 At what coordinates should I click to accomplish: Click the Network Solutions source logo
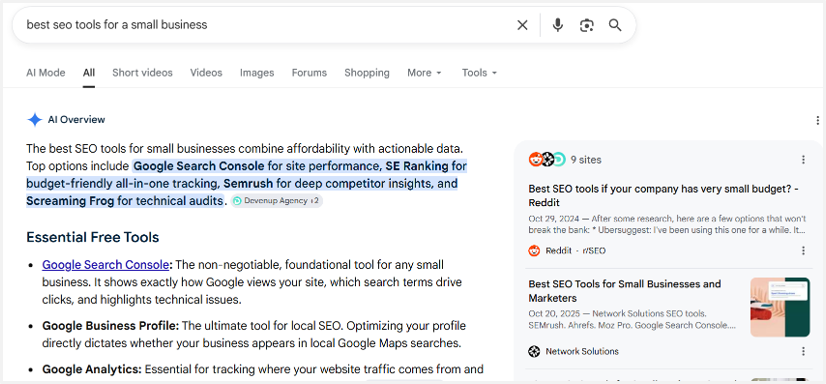534,351
